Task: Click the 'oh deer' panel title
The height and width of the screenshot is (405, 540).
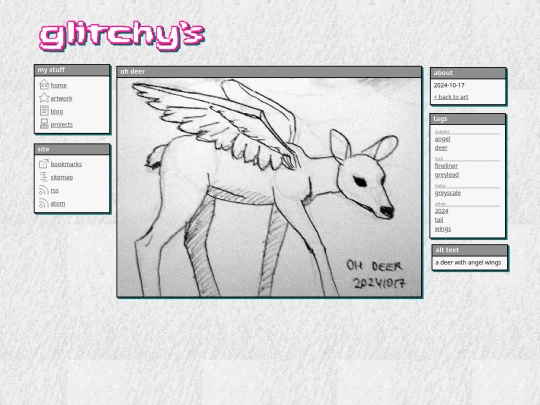Action: pos(133,72)
